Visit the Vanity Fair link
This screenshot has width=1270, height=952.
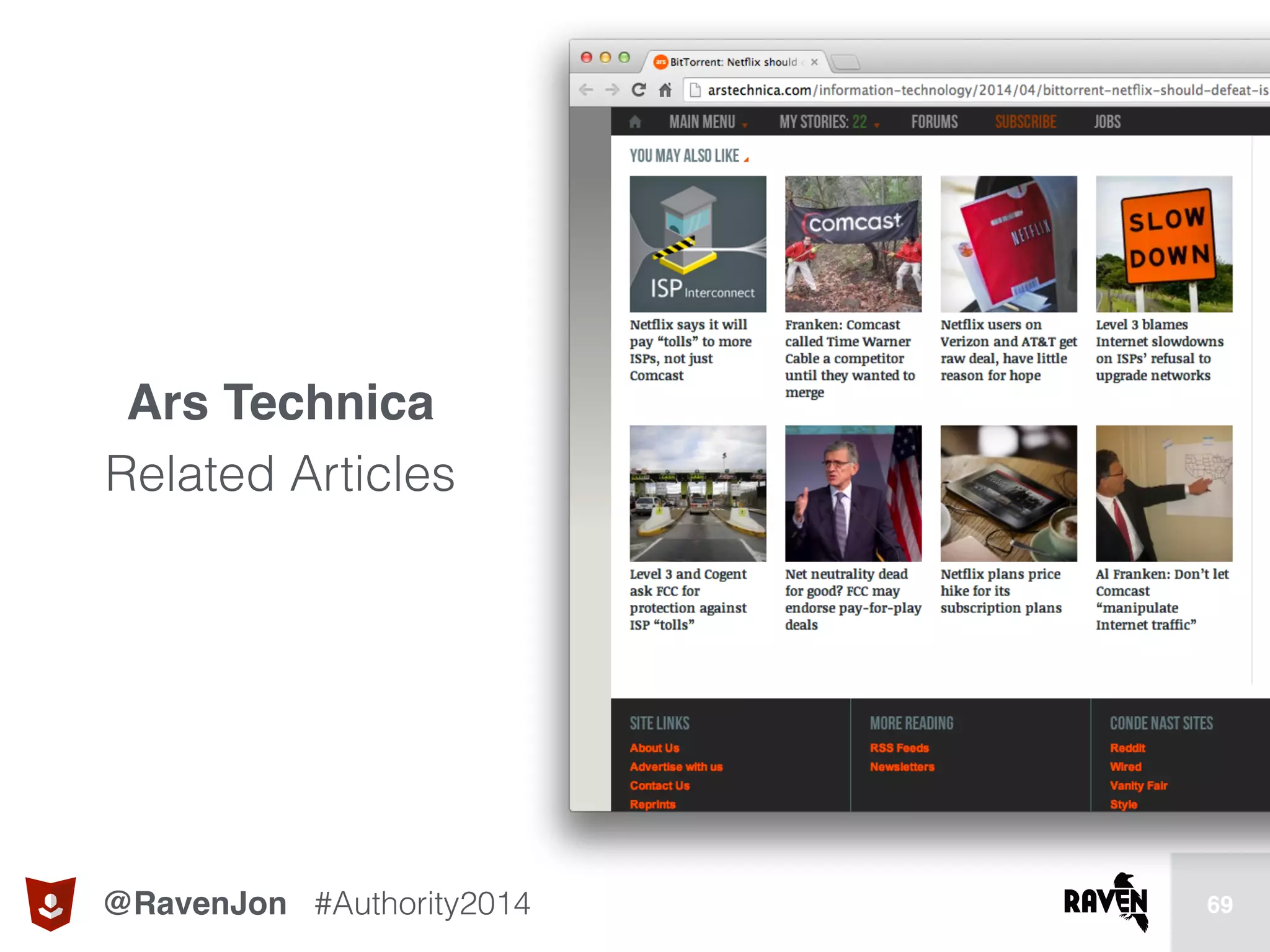pyautogui.click(x=1139, y=786)
